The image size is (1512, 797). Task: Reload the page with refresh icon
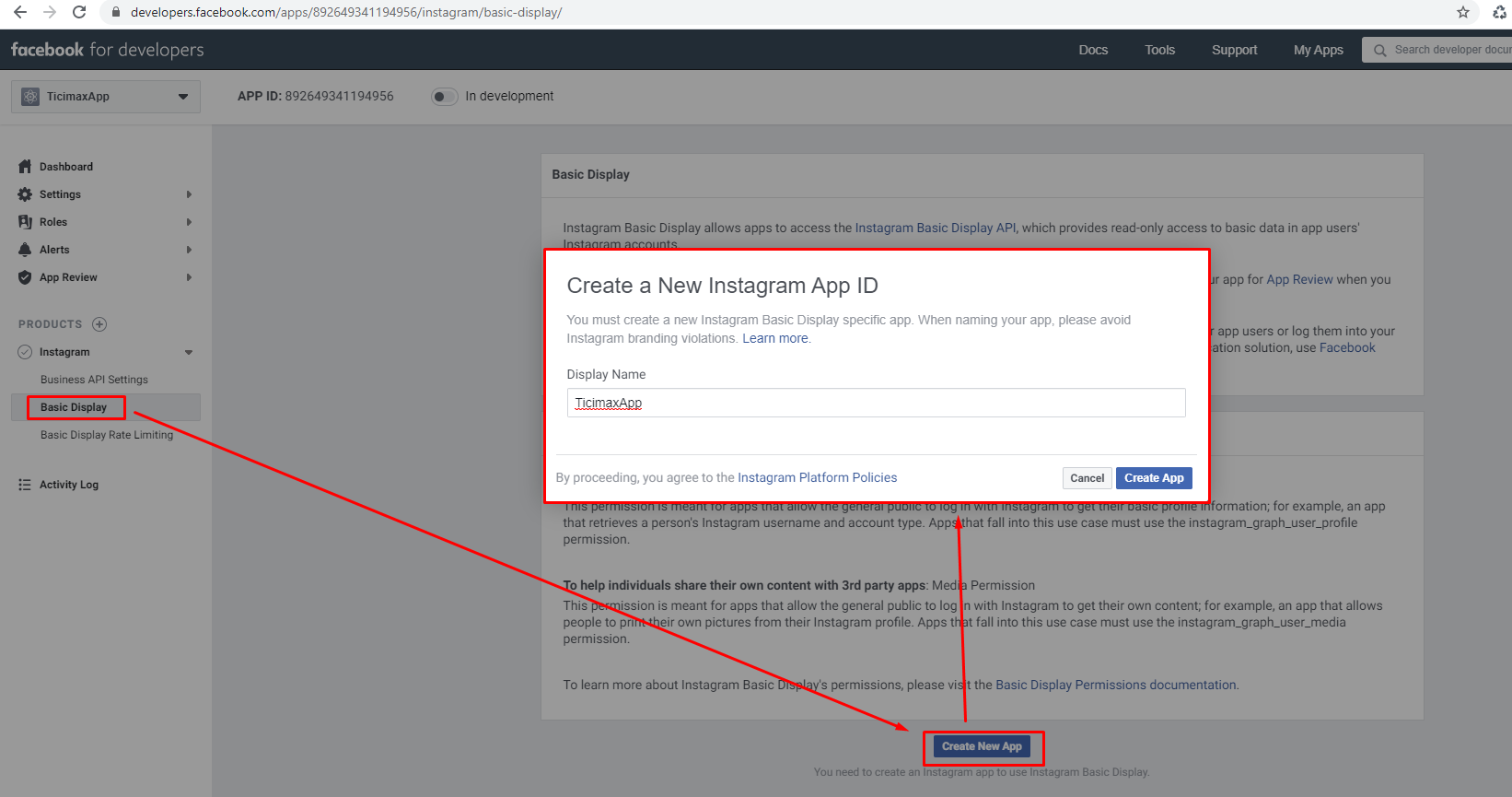click(x=79, y=12)
